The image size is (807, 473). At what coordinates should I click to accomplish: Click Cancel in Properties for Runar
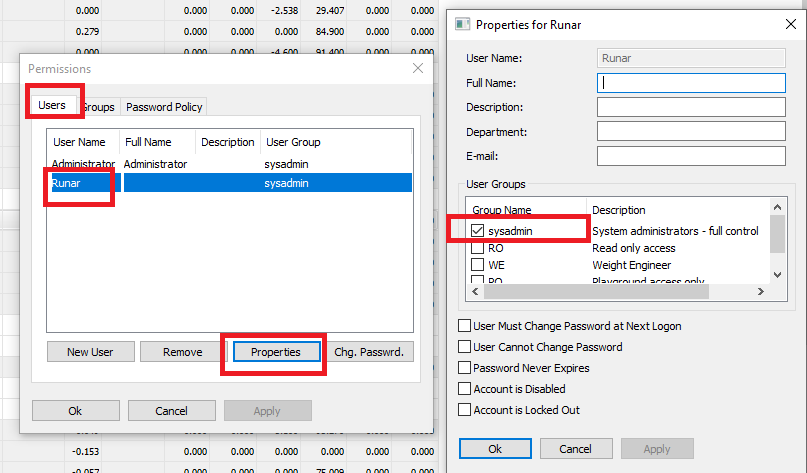click(576, 449)
